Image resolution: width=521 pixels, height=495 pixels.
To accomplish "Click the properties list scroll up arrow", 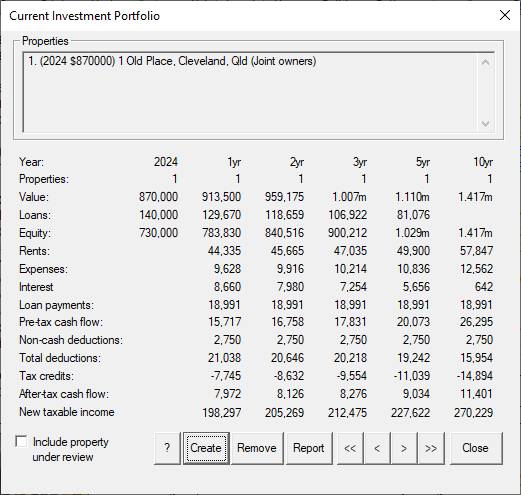I will [485, 62].
